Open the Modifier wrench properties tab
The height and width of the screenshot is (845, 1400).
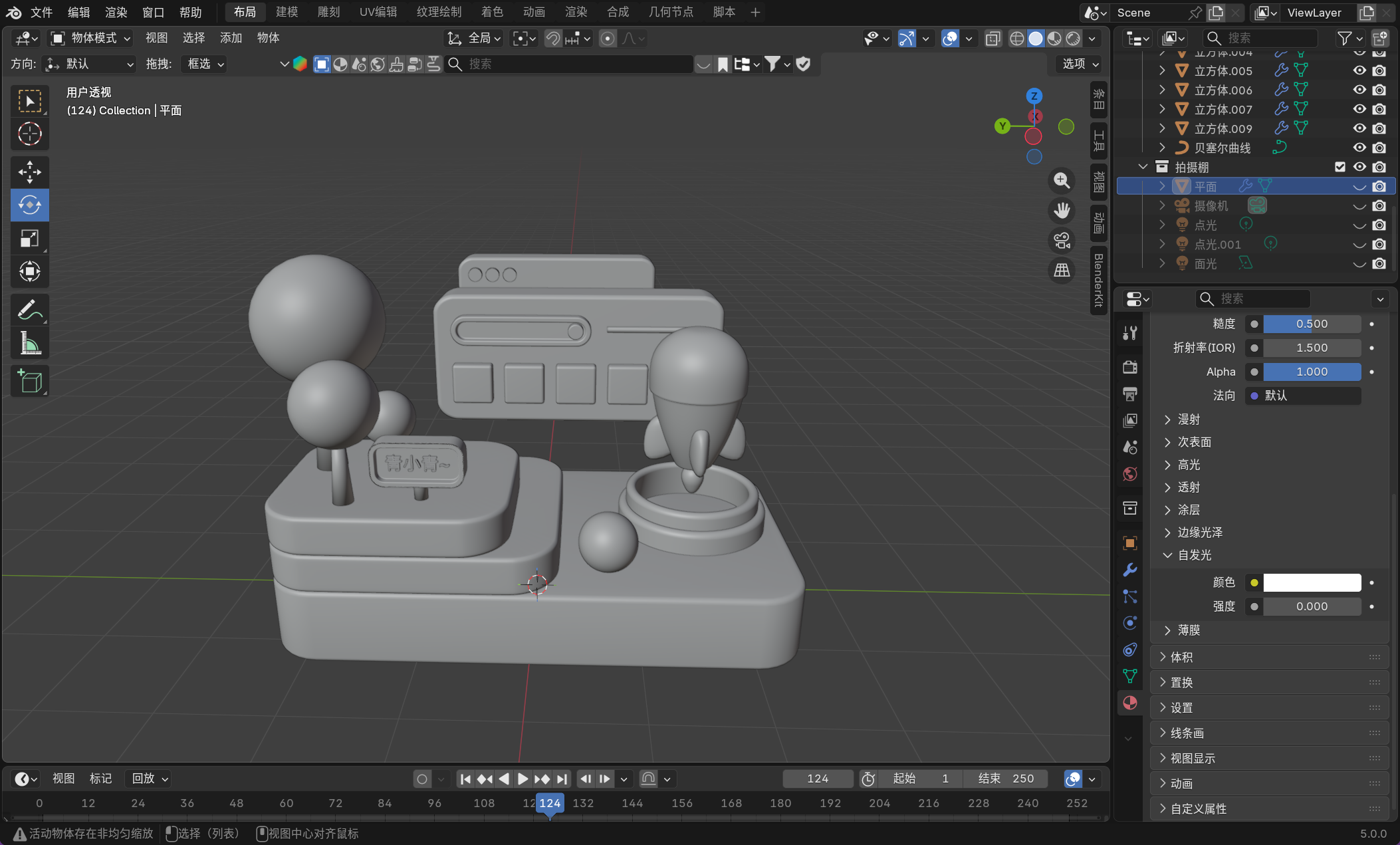tap(1129, 570)
